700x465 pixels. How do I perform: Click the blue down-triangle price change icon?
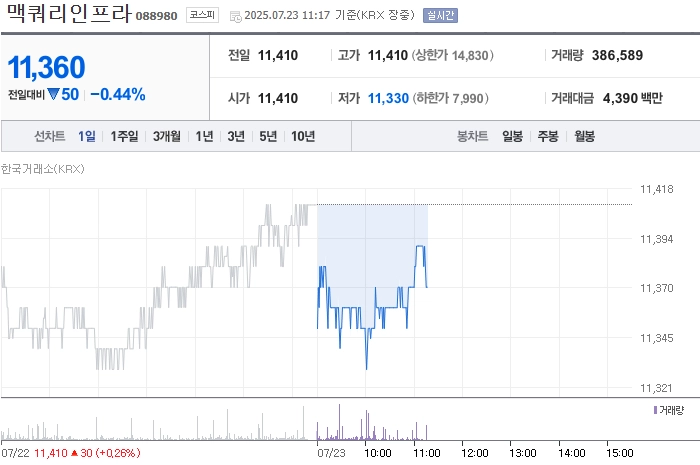(x=54, y=94)
